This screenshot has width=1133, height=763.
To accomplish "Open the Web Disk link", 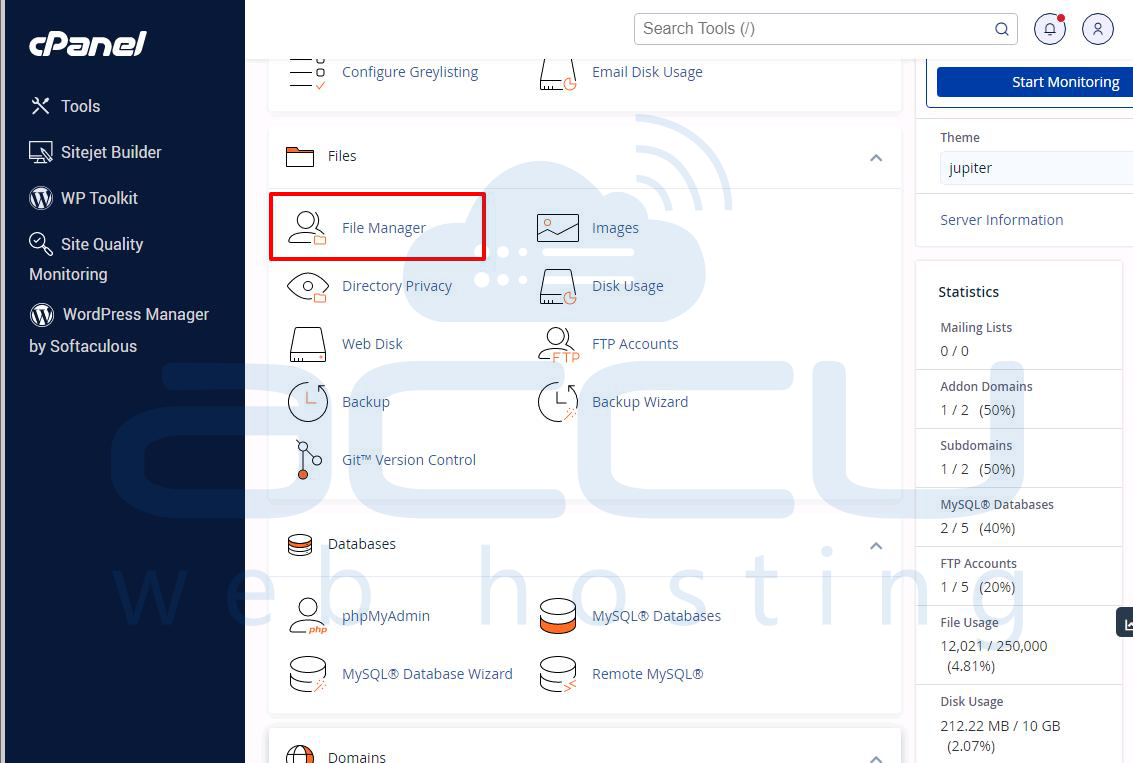I will [372, 344].
